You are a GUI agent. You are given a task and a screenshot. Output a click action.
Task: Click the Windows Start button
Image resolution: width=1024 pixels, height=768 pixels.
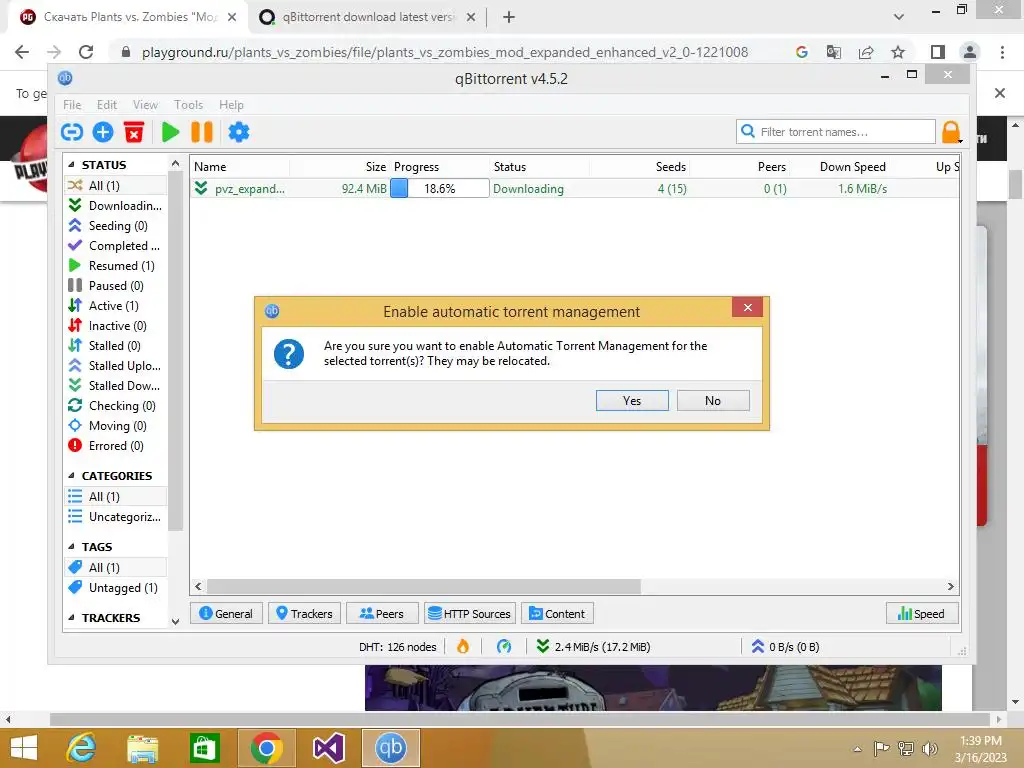[24, 748]
